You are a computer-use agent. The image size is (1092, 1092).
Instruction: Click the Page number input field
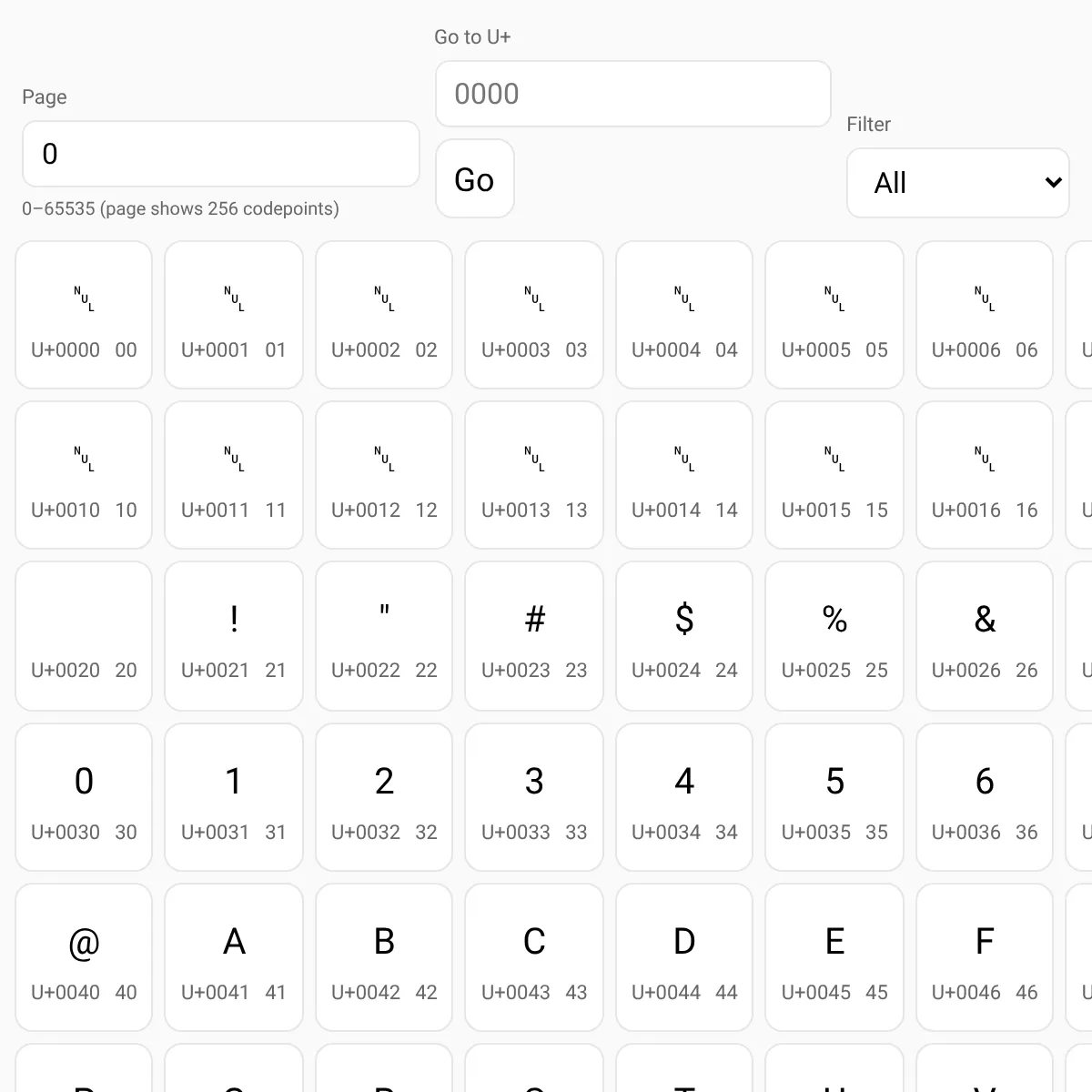click(x=221, y=154)
